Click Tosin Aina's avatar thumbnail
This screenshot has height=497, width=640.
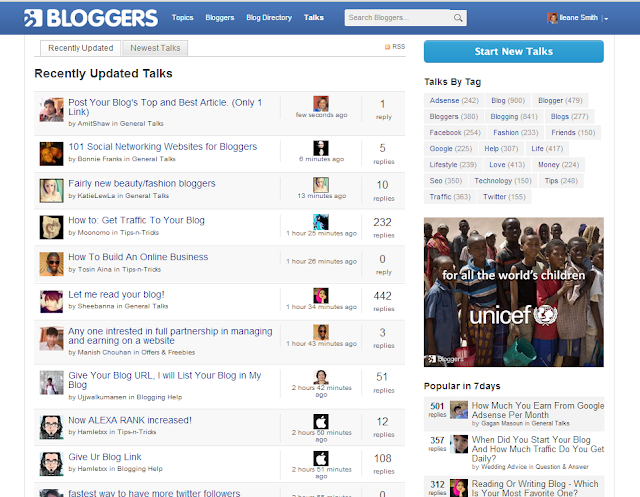(51, 264)
